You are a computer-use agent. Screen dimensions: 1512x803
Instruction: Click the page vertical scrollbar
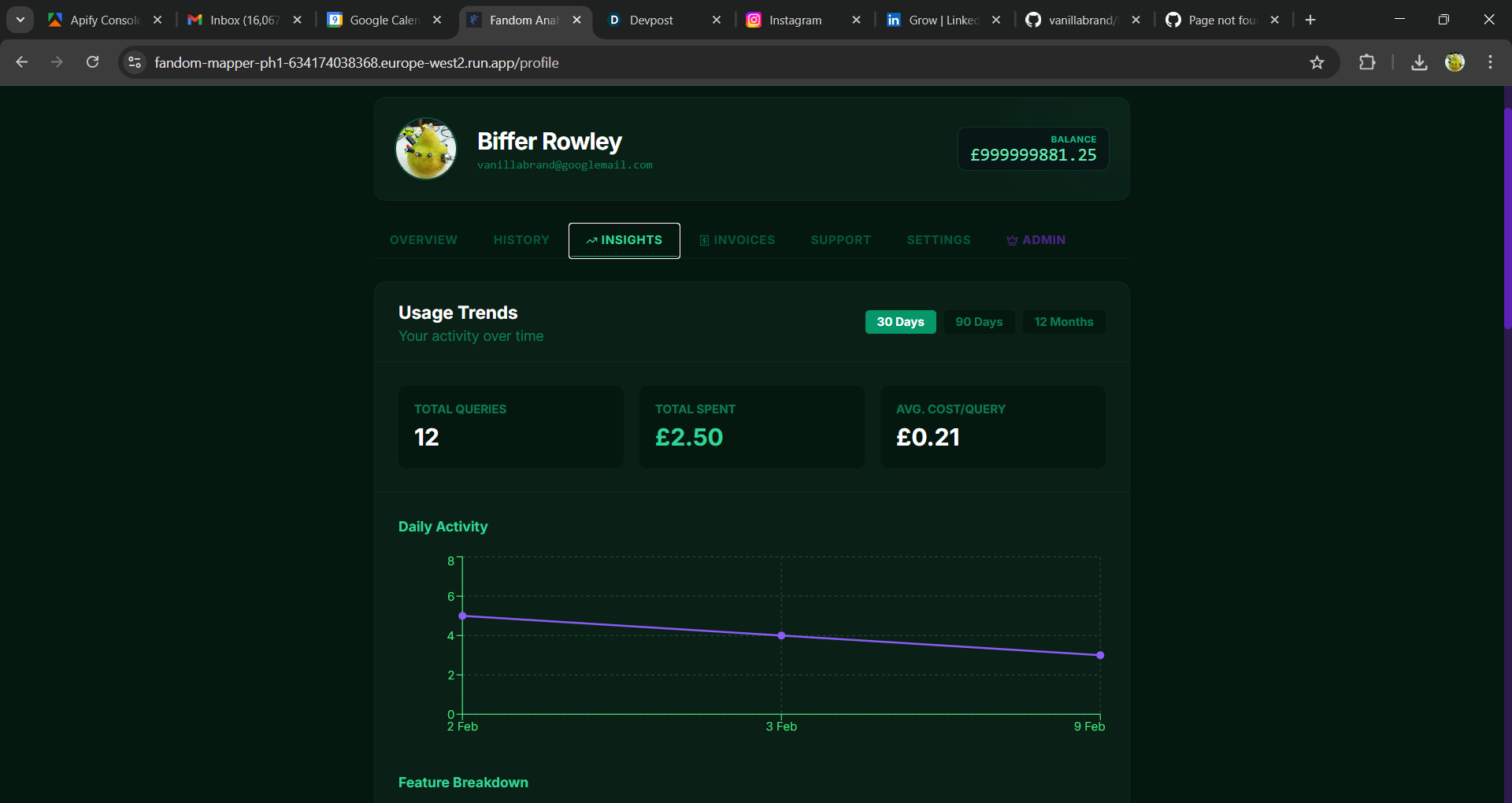click(1507, 218)
